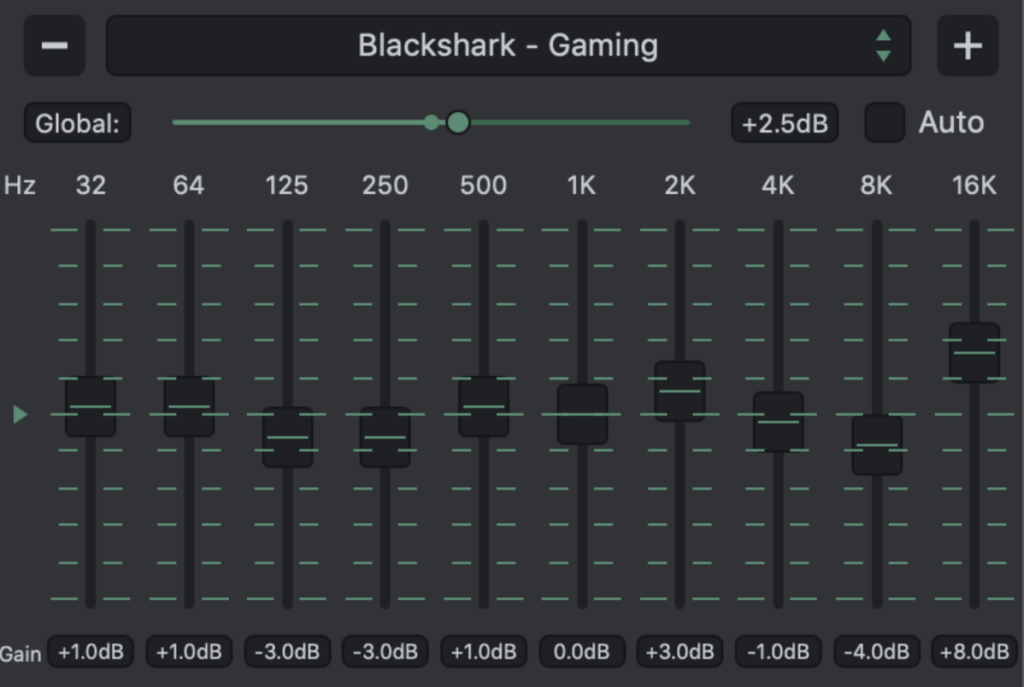Screen dimensions: 1024x687
Task: Click the +8.0dB gain field for 16K
Action: [x=974, y=652]
